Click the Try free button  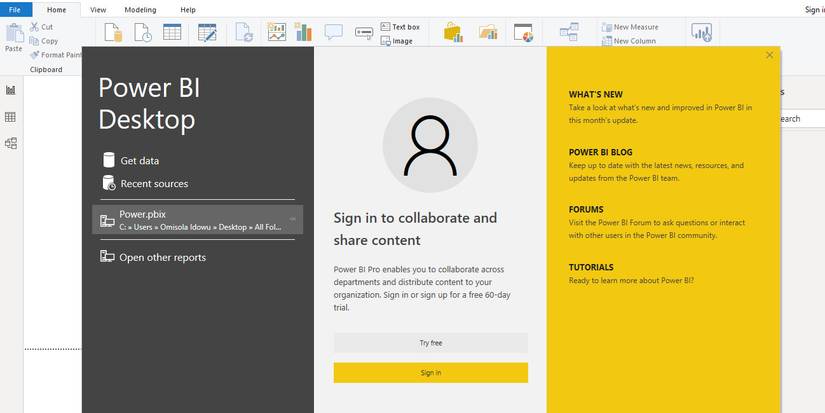[430, 343]
